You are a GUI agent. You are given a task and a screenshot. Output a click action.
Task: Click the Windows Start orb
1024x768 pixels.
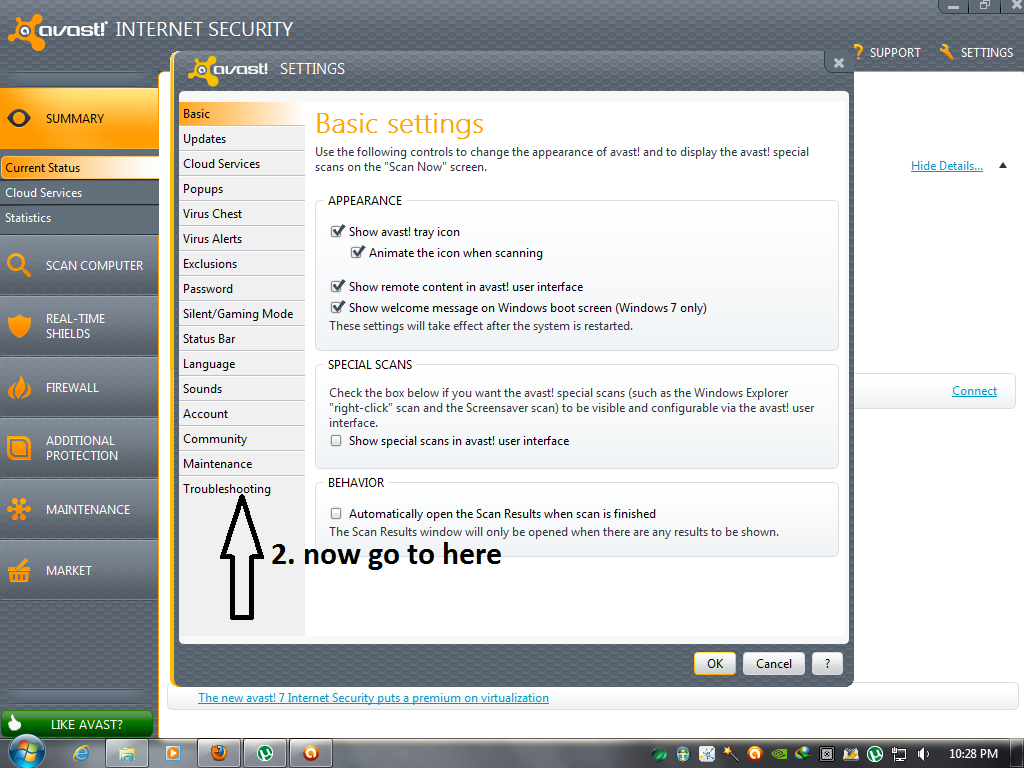pyautogui.click(x=25, y=753)
